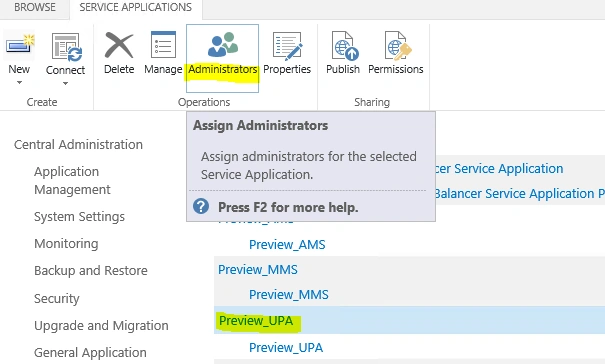
Task: Navigate to Backup and Restore
Action: (91, 271)
